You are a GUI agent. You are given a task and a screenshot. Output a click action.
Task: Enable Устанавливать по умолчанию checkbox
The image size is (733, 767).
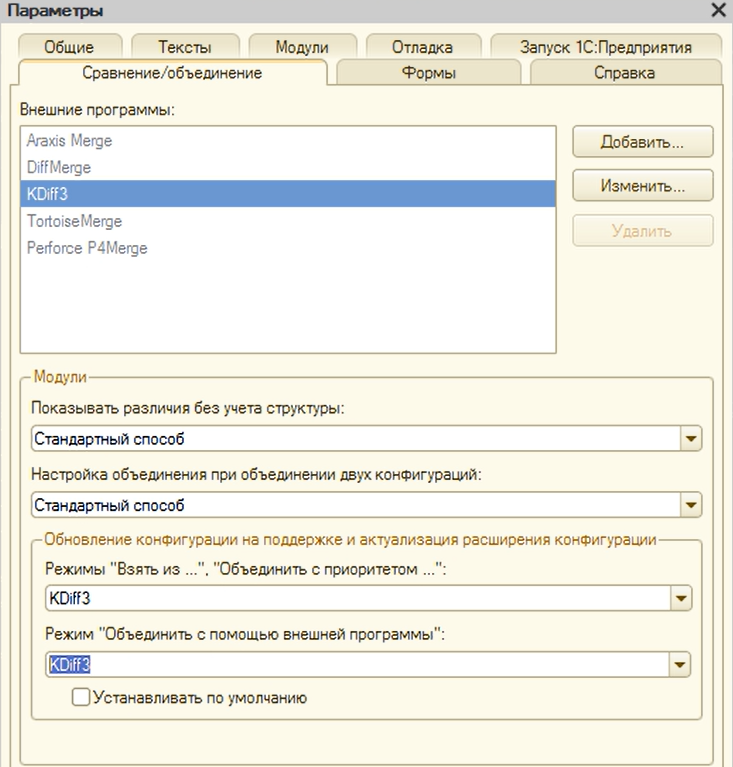coord(81,697)
